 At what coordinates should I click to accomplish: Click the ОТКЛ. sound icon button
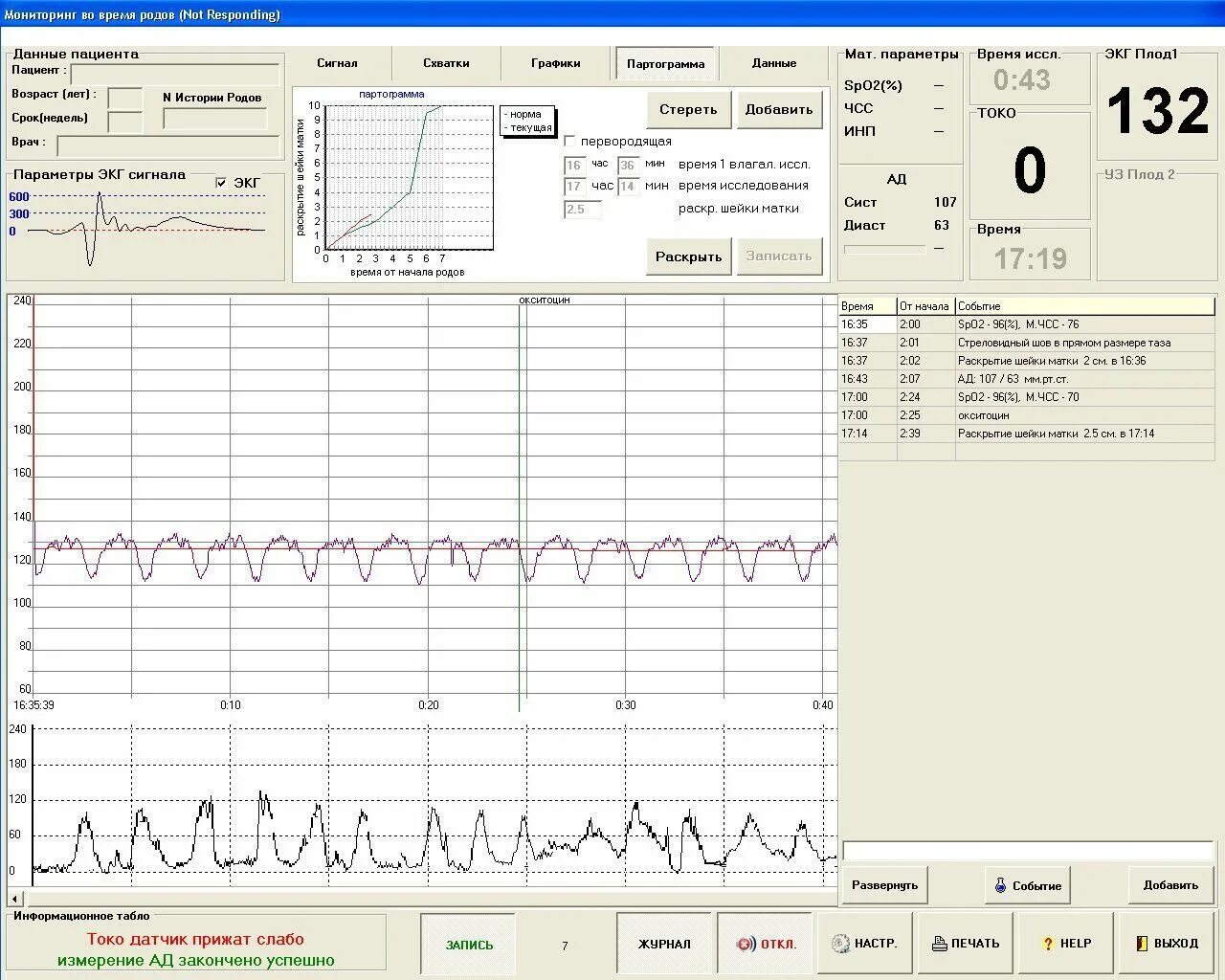(x=766, y=945)
